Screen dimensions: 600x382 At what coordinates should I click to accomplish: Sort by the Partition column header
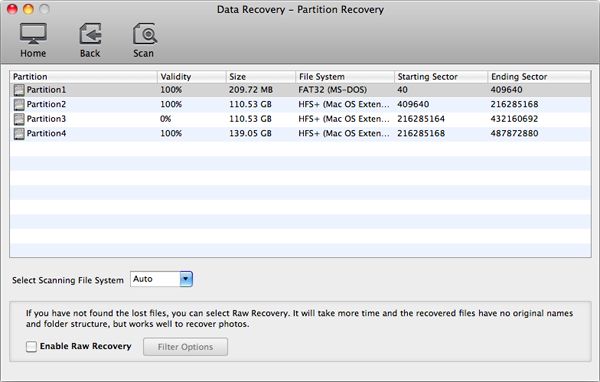click(83, 77)
